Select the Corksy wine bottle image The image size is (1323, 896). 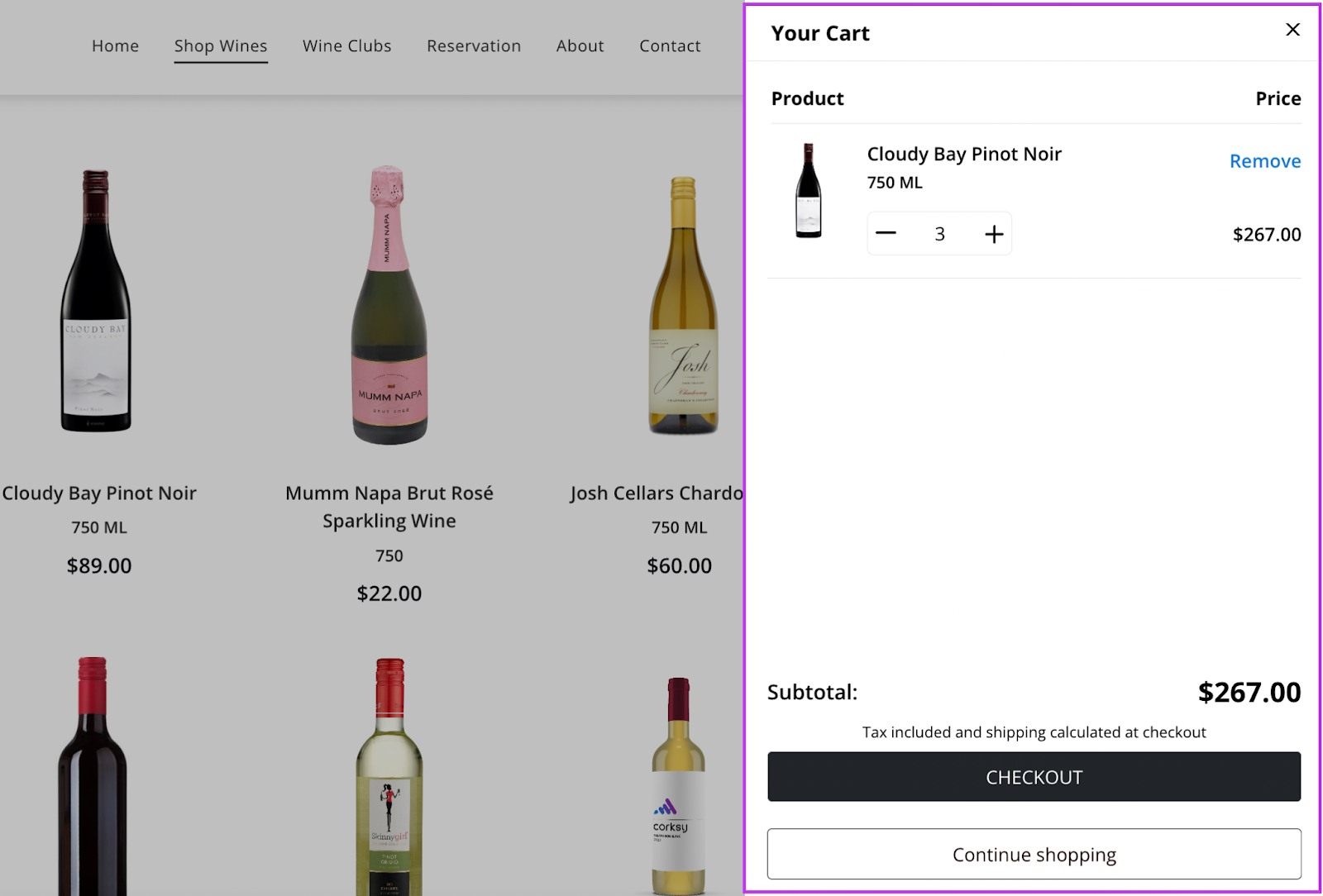coord(678,785)
